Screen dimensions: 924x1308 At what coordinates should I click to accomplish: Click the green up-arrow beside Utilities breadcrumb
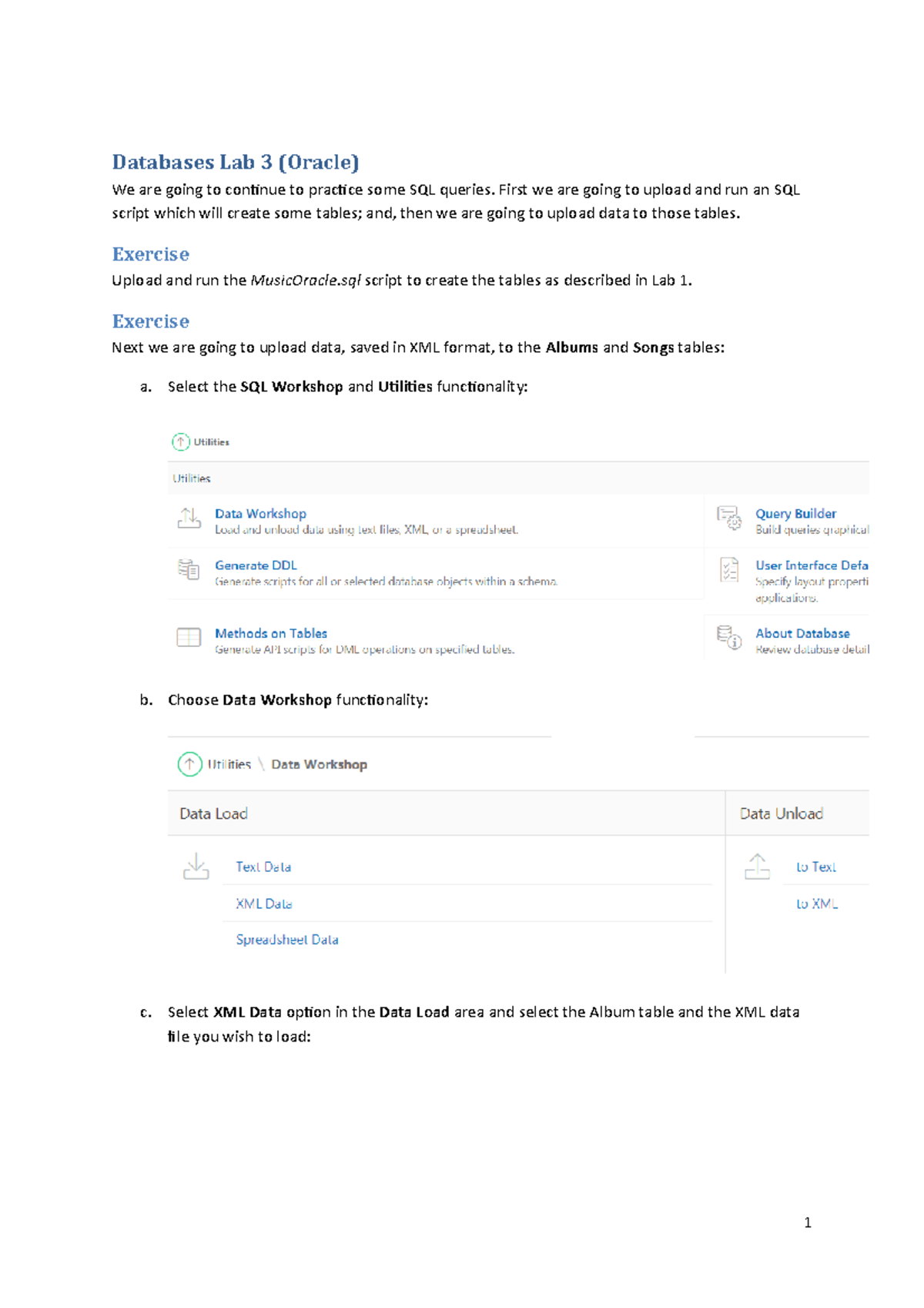click(x=189, y=763)
